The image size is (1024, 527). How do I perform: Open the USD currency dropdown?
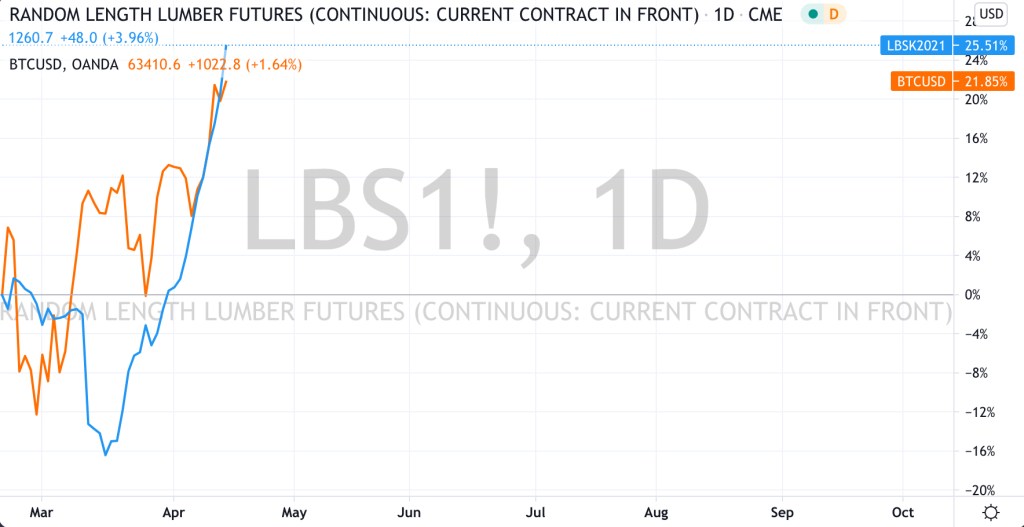click(990, 14)
